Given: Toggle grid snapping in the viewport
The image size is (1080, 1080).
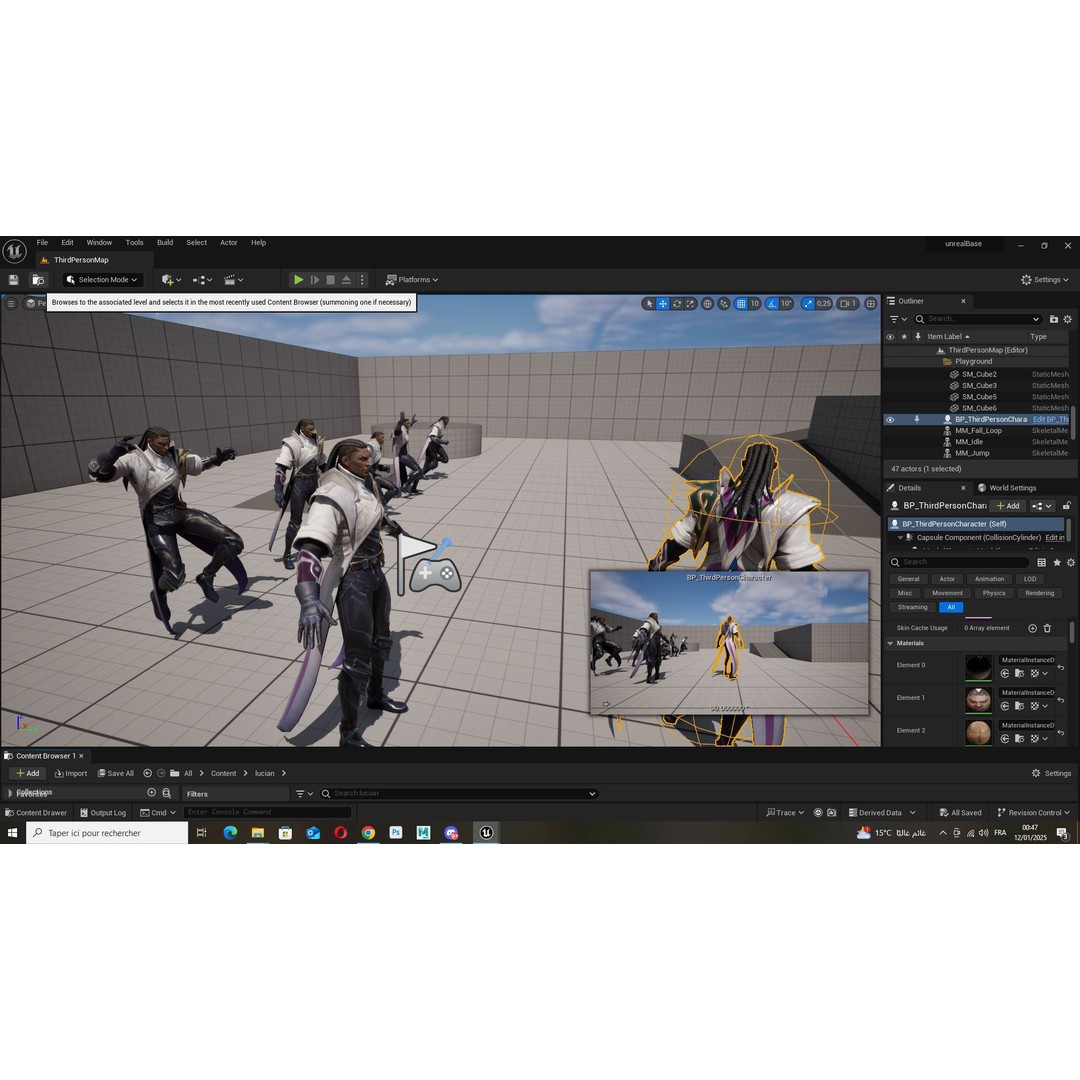Looking at the screenshot, I should (x=741, y=304).
